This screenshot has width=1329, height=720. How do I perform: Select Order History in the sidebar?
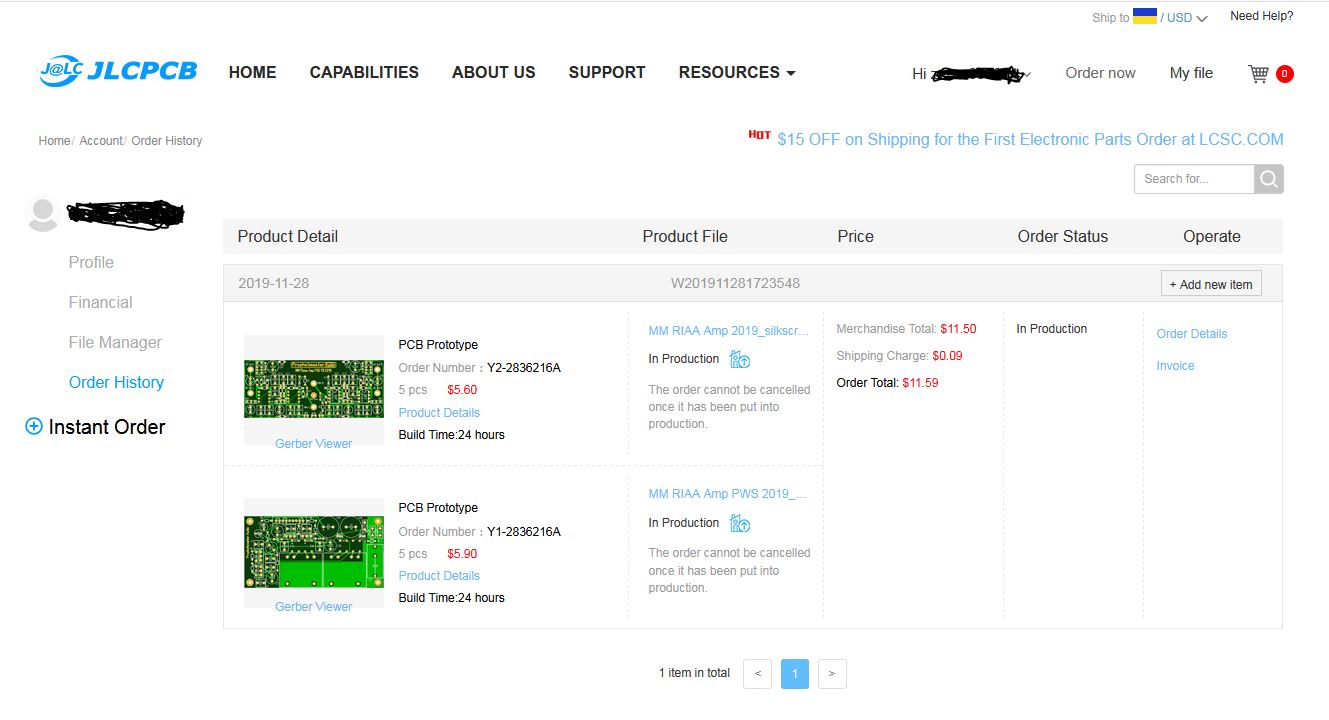[116, 382]
